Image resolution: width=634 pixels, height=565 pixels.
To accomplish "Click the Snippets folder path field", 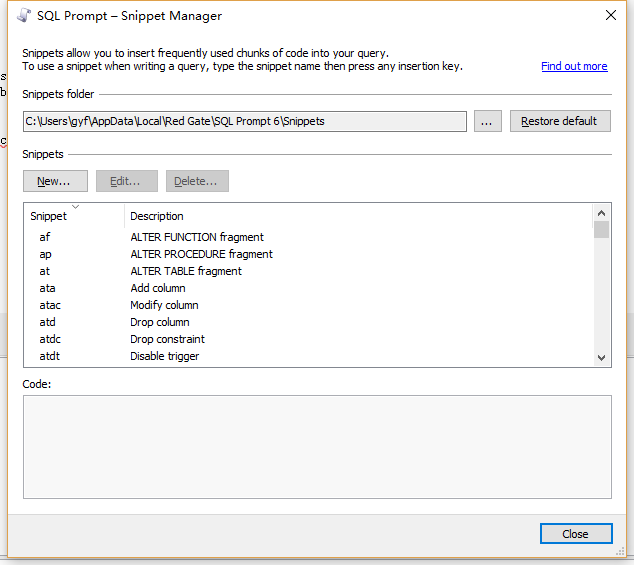I will (245, 121).
